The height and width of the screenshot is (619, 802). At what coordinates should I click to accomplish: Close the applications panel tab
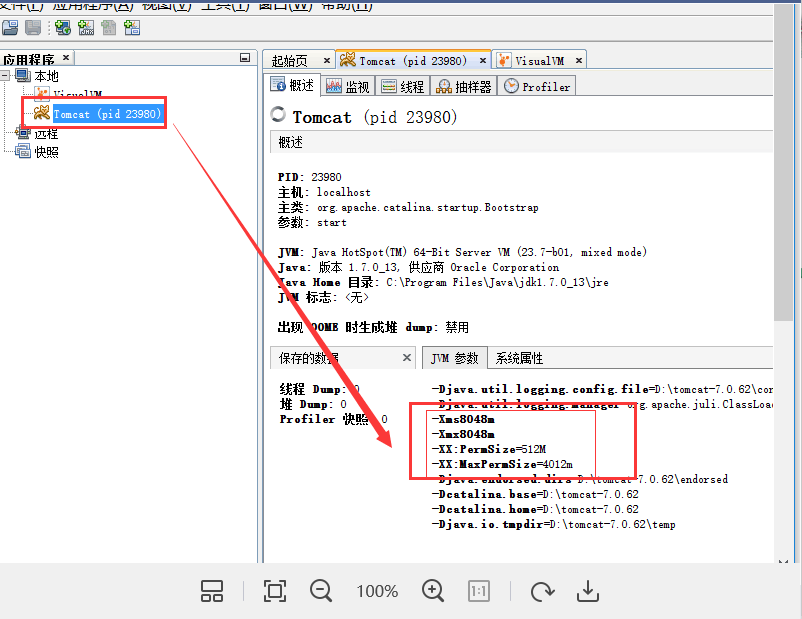coord(66,57)
